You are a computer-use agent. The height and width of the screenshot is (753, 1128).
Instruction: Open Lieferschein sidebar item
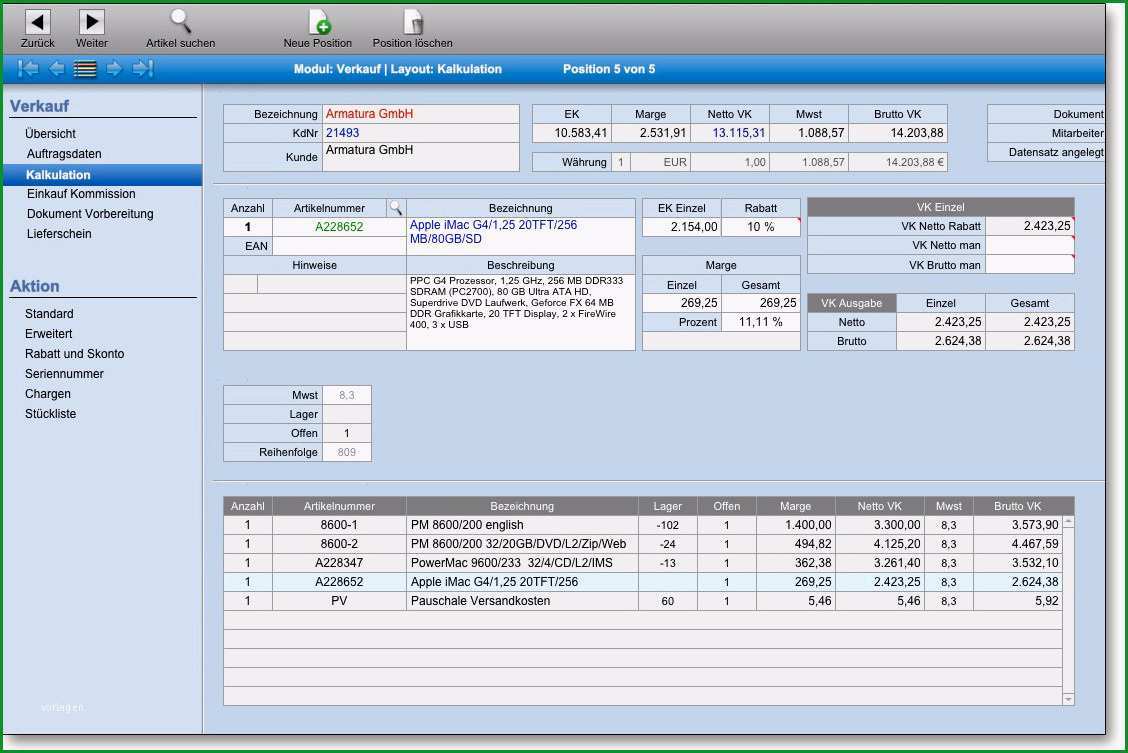[59, 234]
